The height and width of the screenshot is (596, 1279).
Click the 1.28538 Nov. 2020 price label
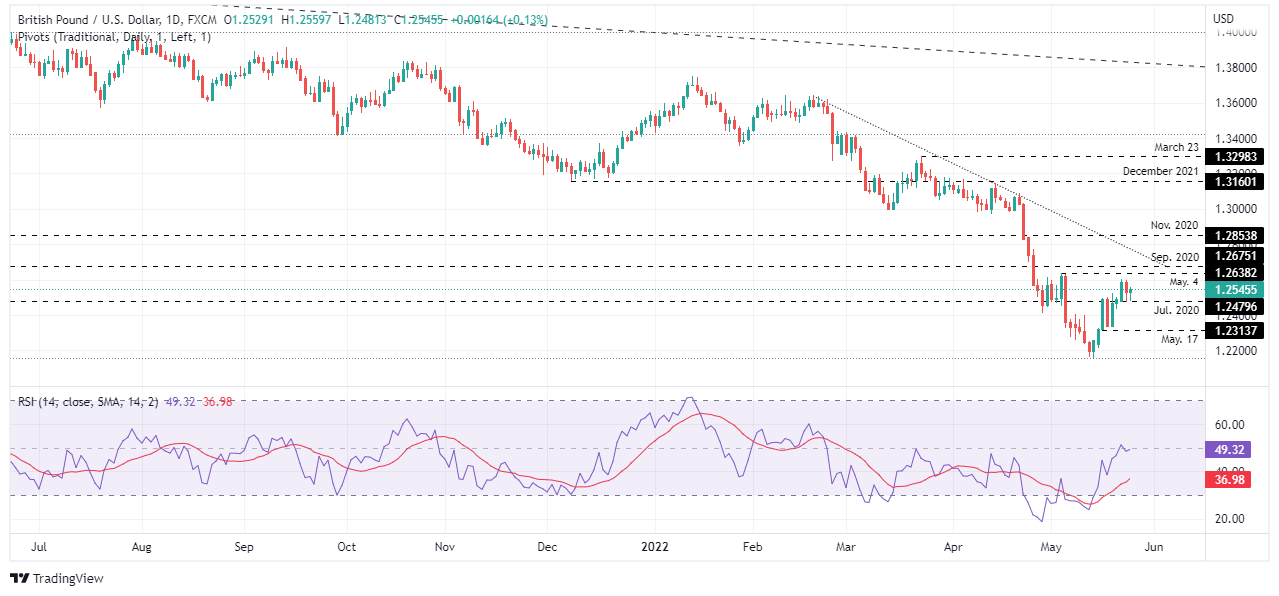pos(1238,236)
